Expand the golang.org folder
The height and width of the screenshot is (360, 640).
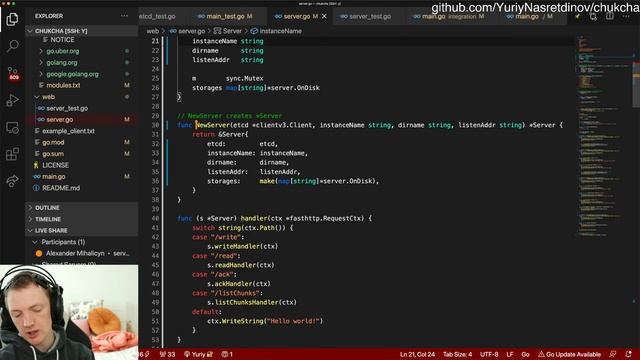click(x=62, y=62)
